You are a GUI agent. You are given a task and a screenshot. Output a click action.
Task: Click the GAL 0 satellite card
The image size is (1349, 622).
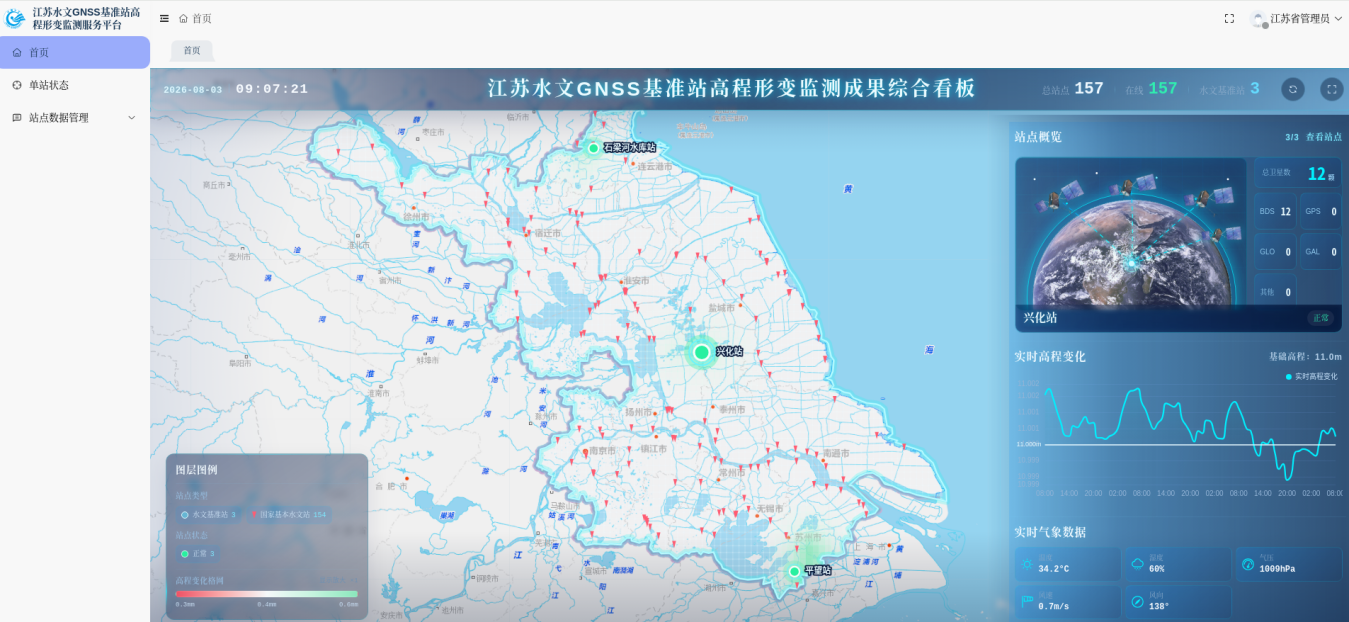coord(1320,252)
